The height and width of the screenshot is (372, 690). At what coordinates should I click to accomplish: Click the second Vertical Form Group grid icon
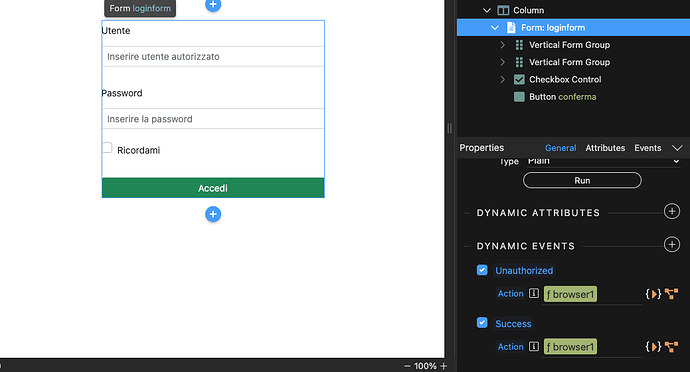tap(519, 62)
